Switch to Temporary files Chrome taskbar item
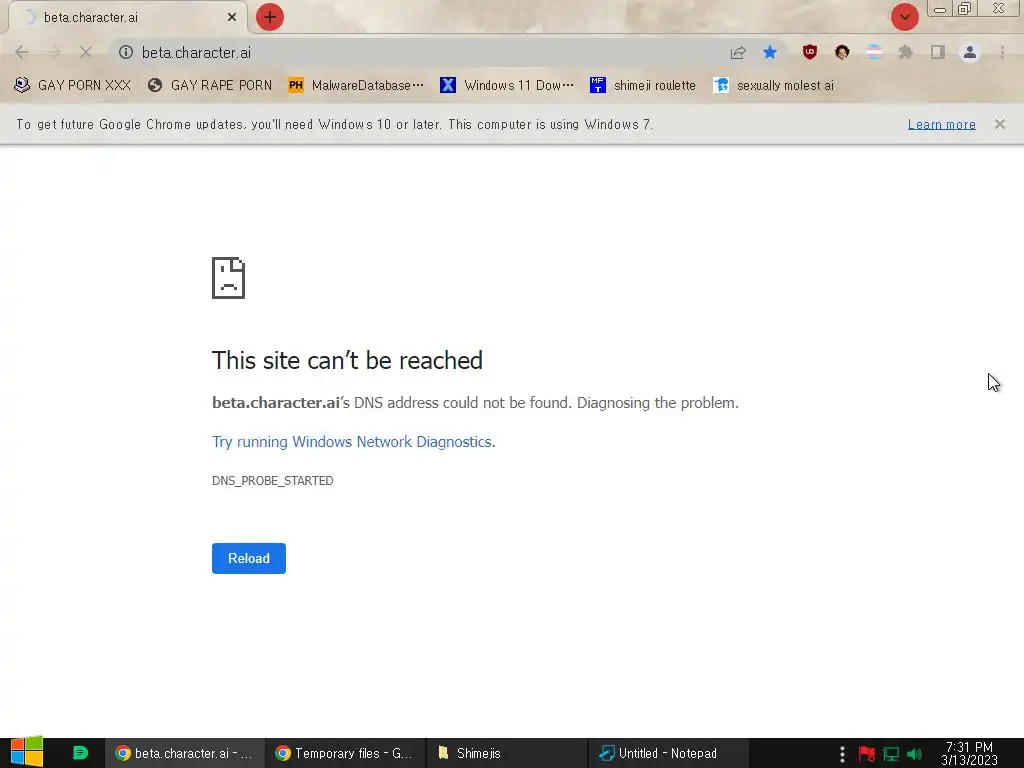Viewport: 1024px width, 768px height. click(345, 753)
